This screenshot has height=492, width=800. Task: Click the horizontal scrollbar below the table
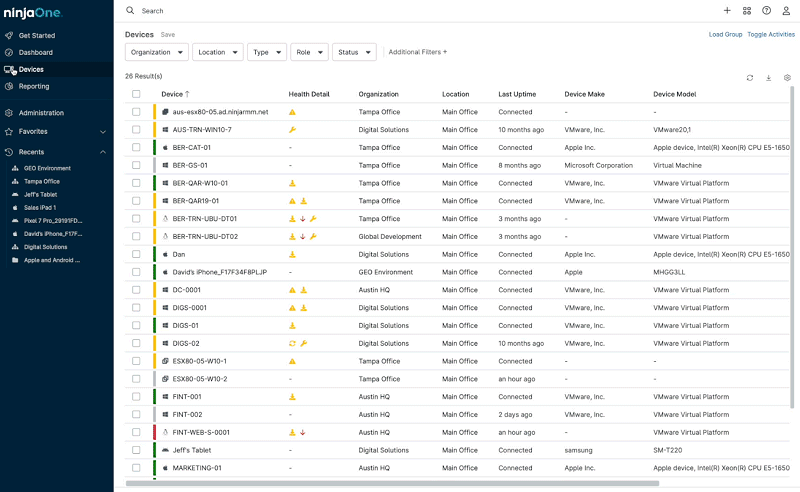pyautogui.click(x=392, y=483)
